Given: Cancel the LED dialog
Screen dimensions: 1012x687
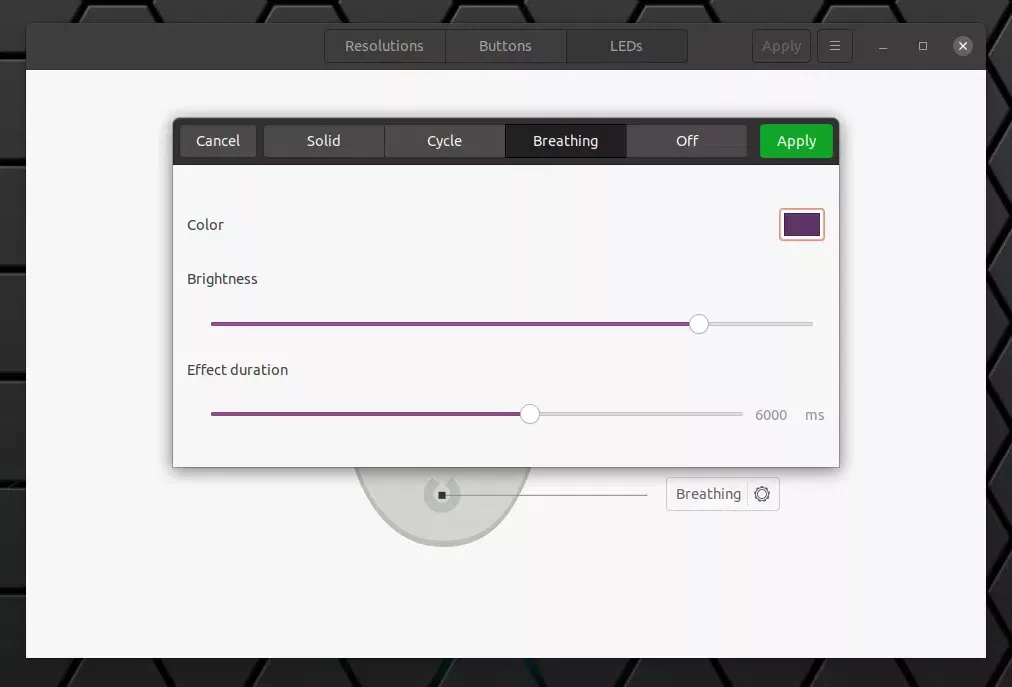Looking at the screenshot, I should [x=218, y=141].
